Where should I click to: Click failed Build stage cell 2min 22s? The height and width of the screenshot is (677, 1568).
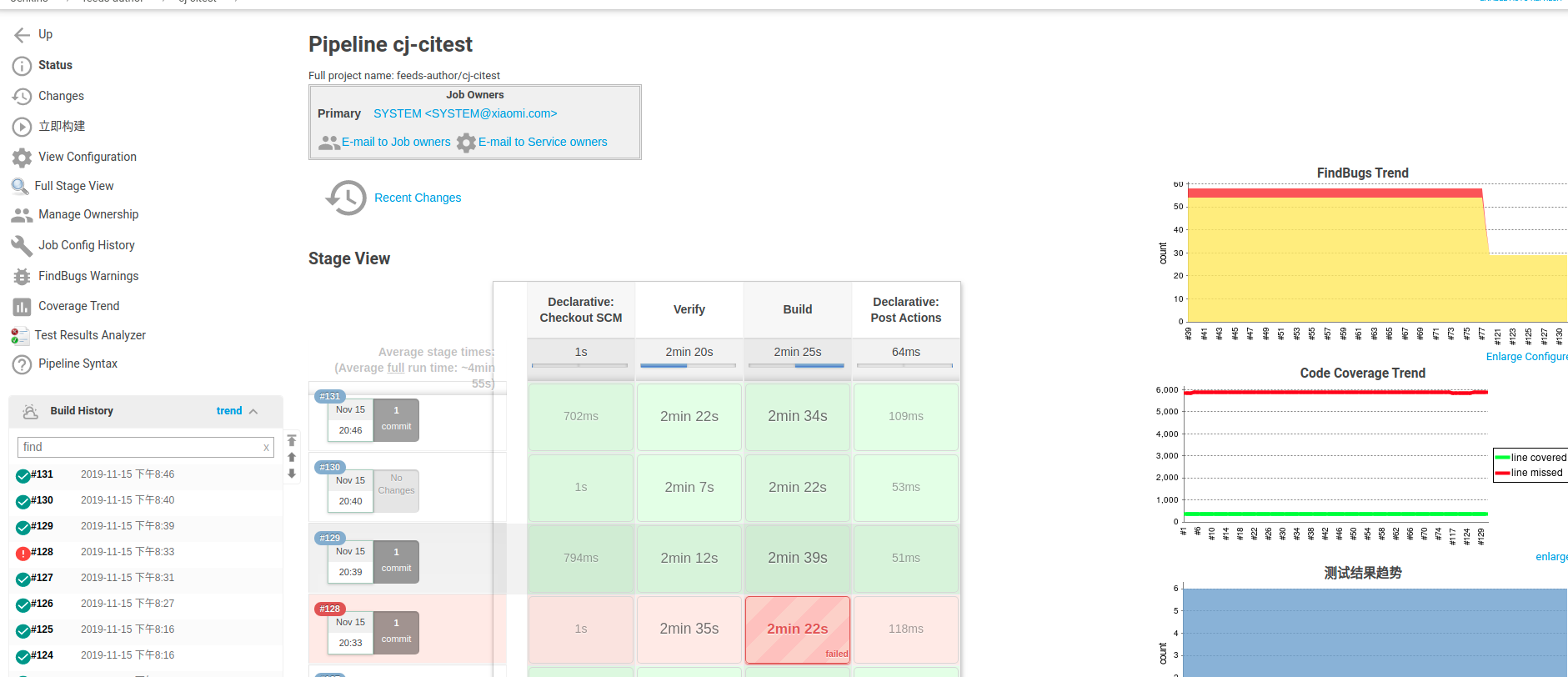[x=798, y=629]
